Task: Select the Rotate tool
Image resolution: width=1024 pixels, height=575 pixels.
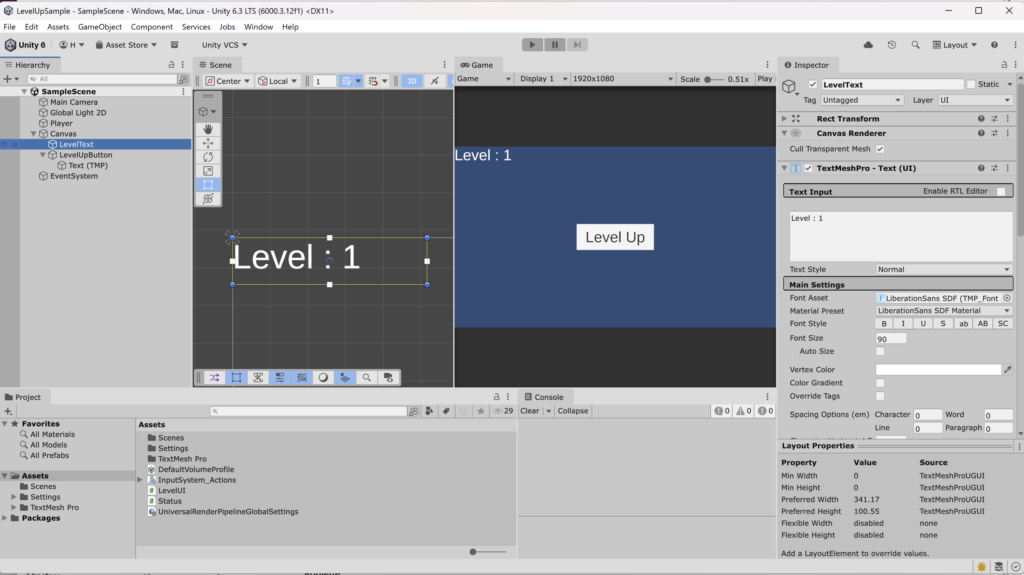Action: pos(207,157)
